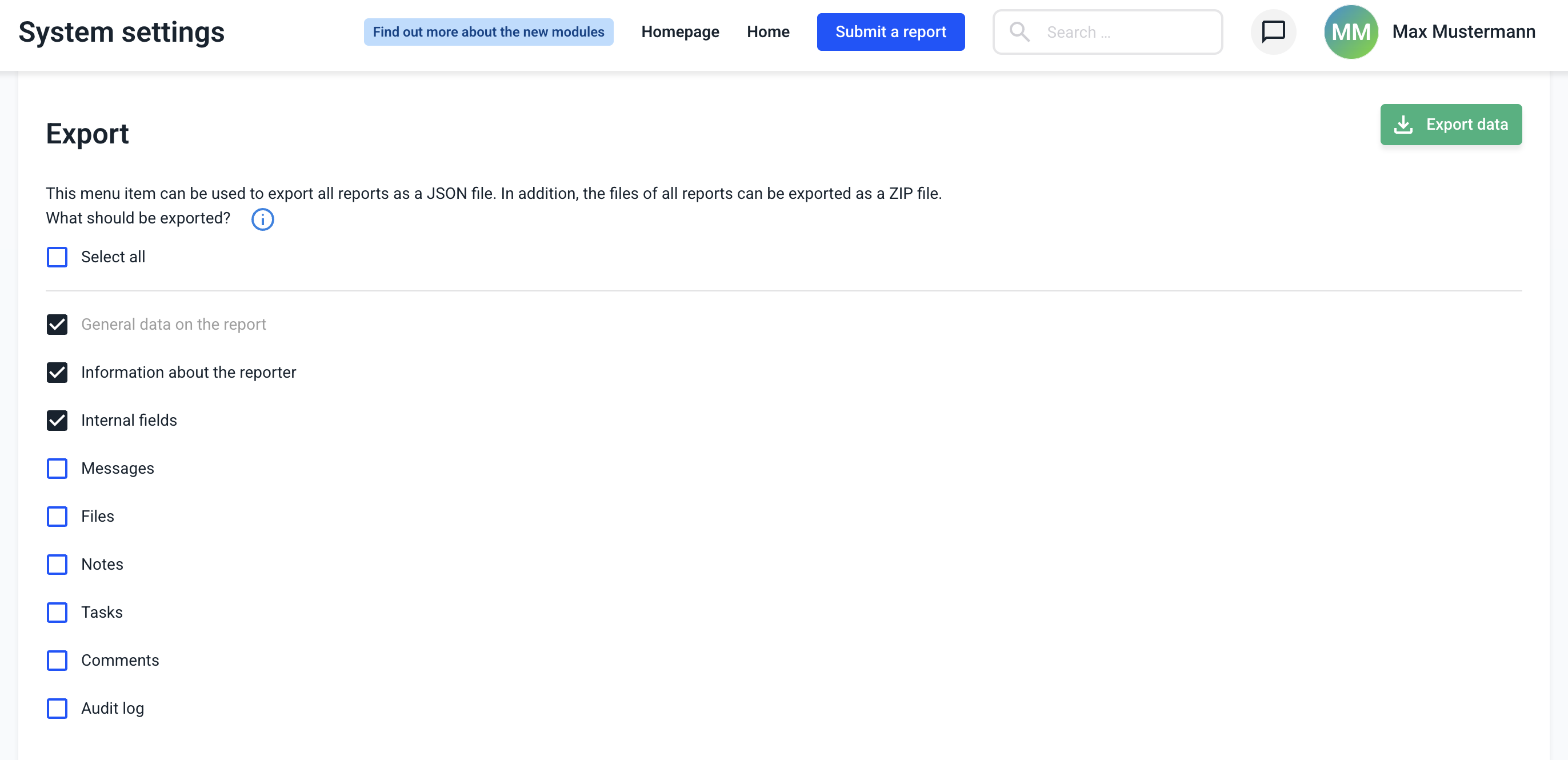
Task: Enable the Messages checkbox
Action: click(57, 469)
